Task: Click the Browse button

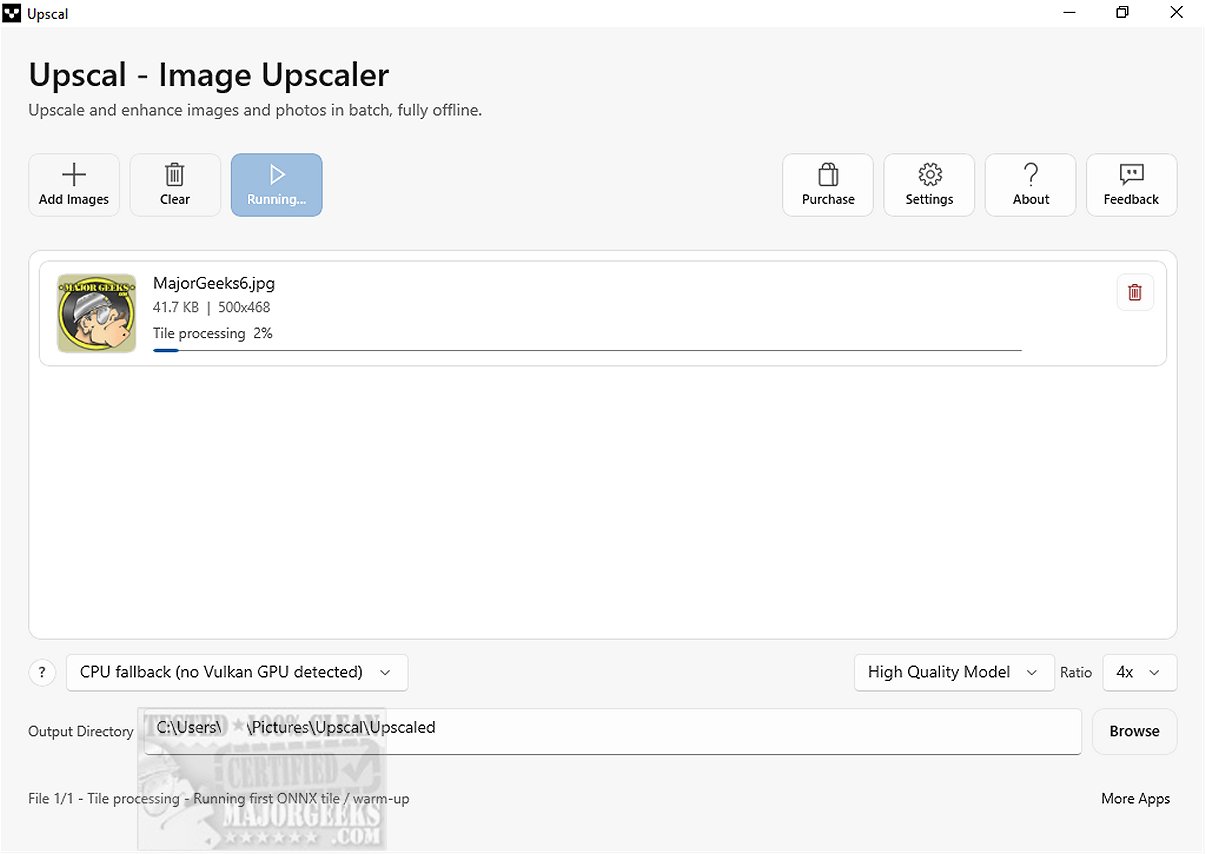Action: (1134, 731)
